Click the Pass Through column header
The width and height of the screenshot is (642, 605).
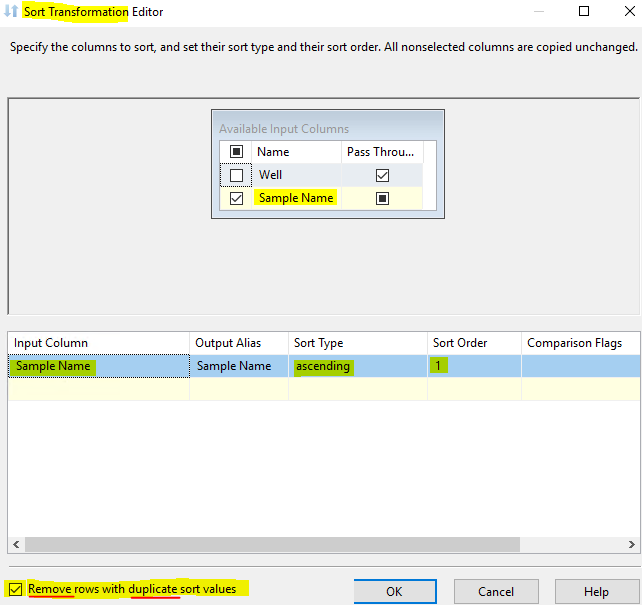click(382, 152)
